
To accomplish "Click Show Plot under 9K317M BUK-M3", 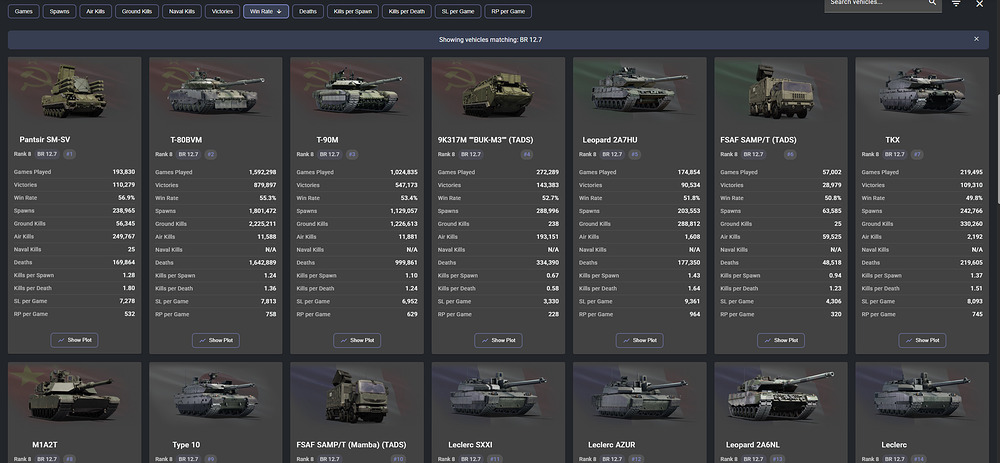I will click(498, 340).
